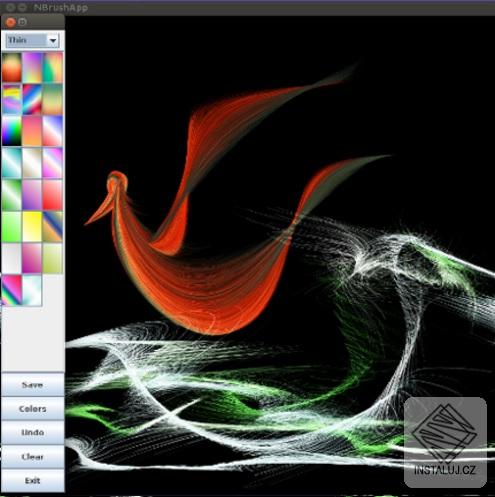Screen dimensions: 495x497
Task: Pick the beige-and-white diagonal swatch
Action: point(32,163)
